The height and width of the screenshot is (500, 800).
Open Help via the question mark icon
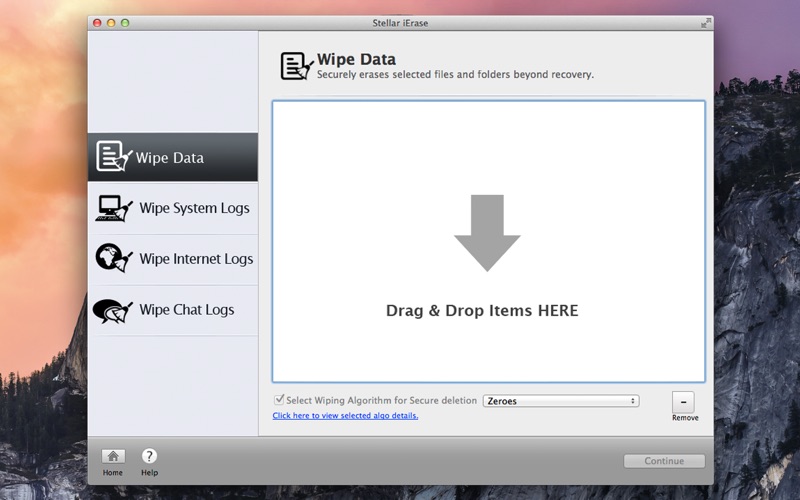[x=149, y=456]
